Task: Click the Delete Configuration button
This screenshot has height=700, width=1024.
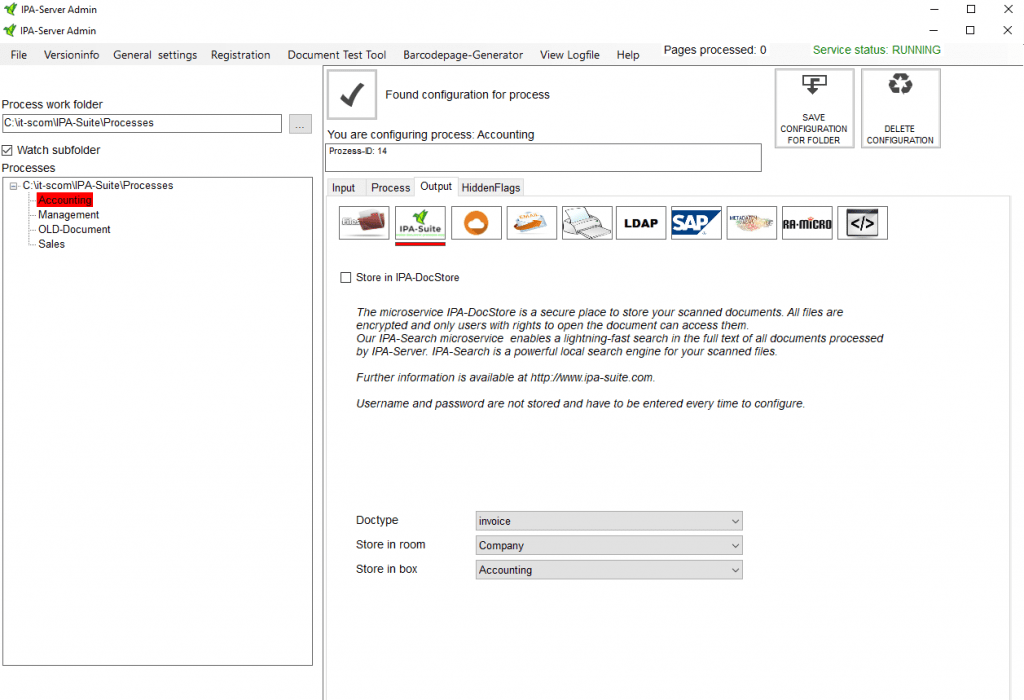Action: tap(900, 108)
